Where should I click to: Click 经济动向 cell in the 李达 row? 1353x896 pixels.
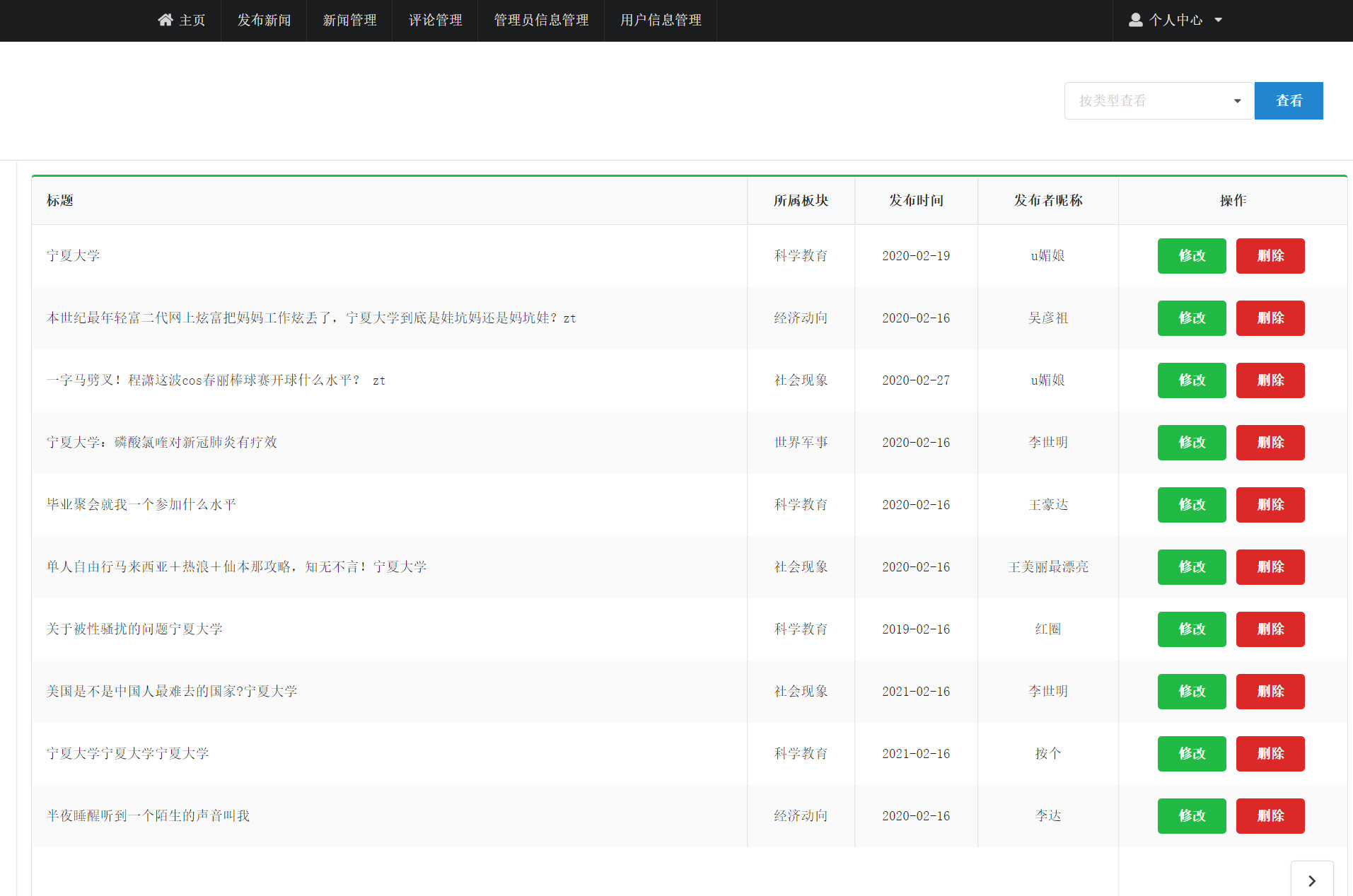pos(801,816)
